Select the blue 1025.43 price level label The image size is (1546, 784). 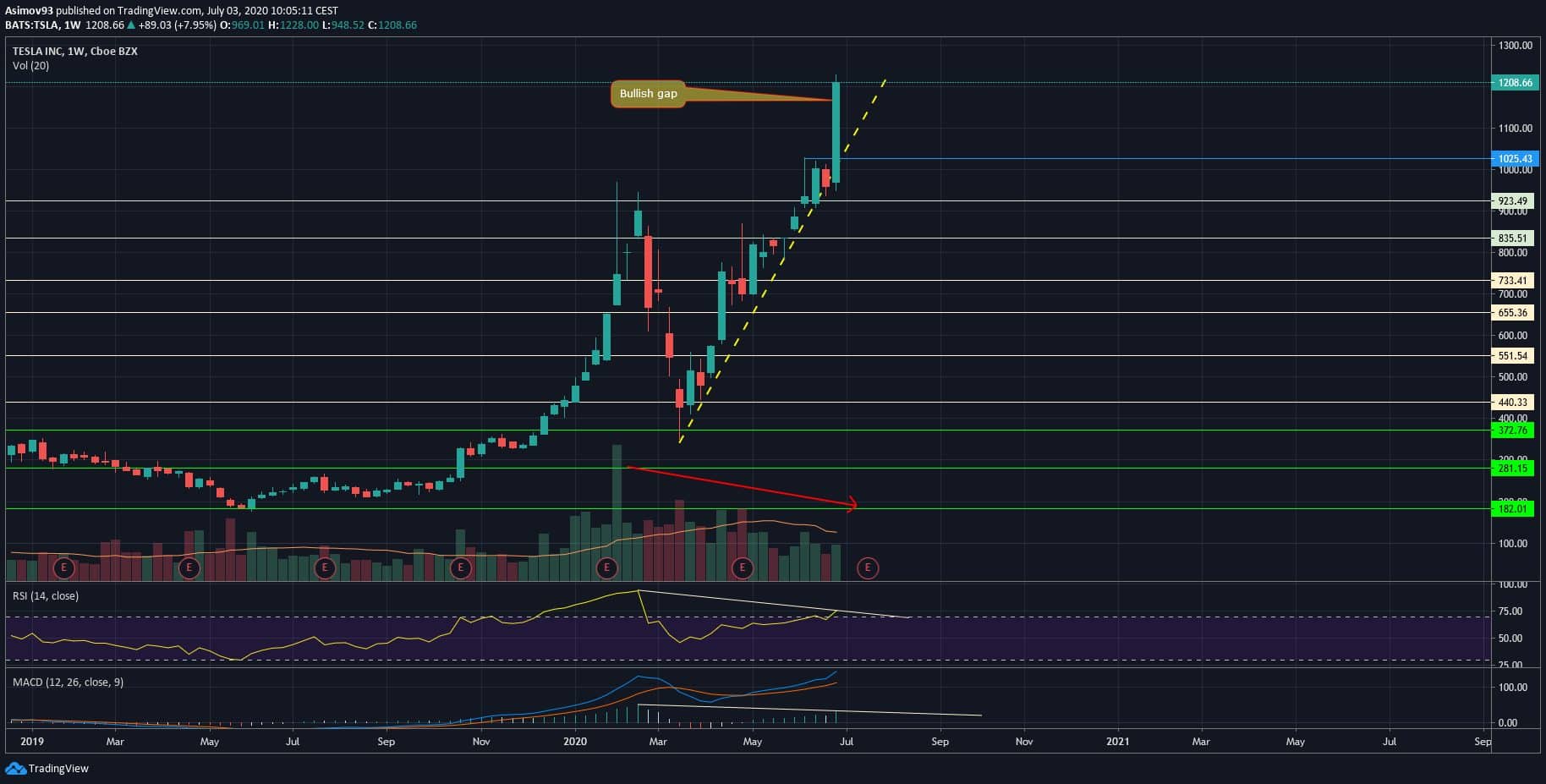[1514, 159]
